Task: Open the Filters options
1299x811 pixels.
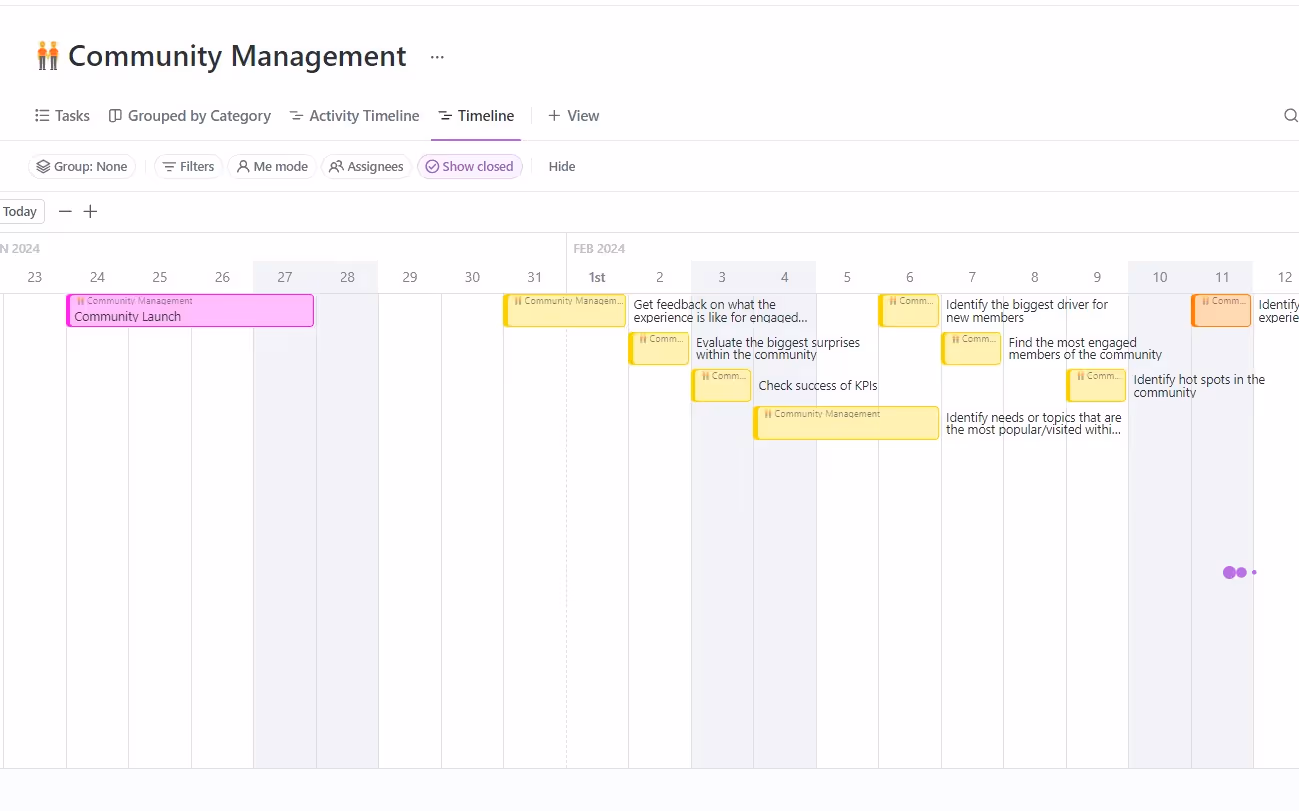Action: tap(188, 166)
